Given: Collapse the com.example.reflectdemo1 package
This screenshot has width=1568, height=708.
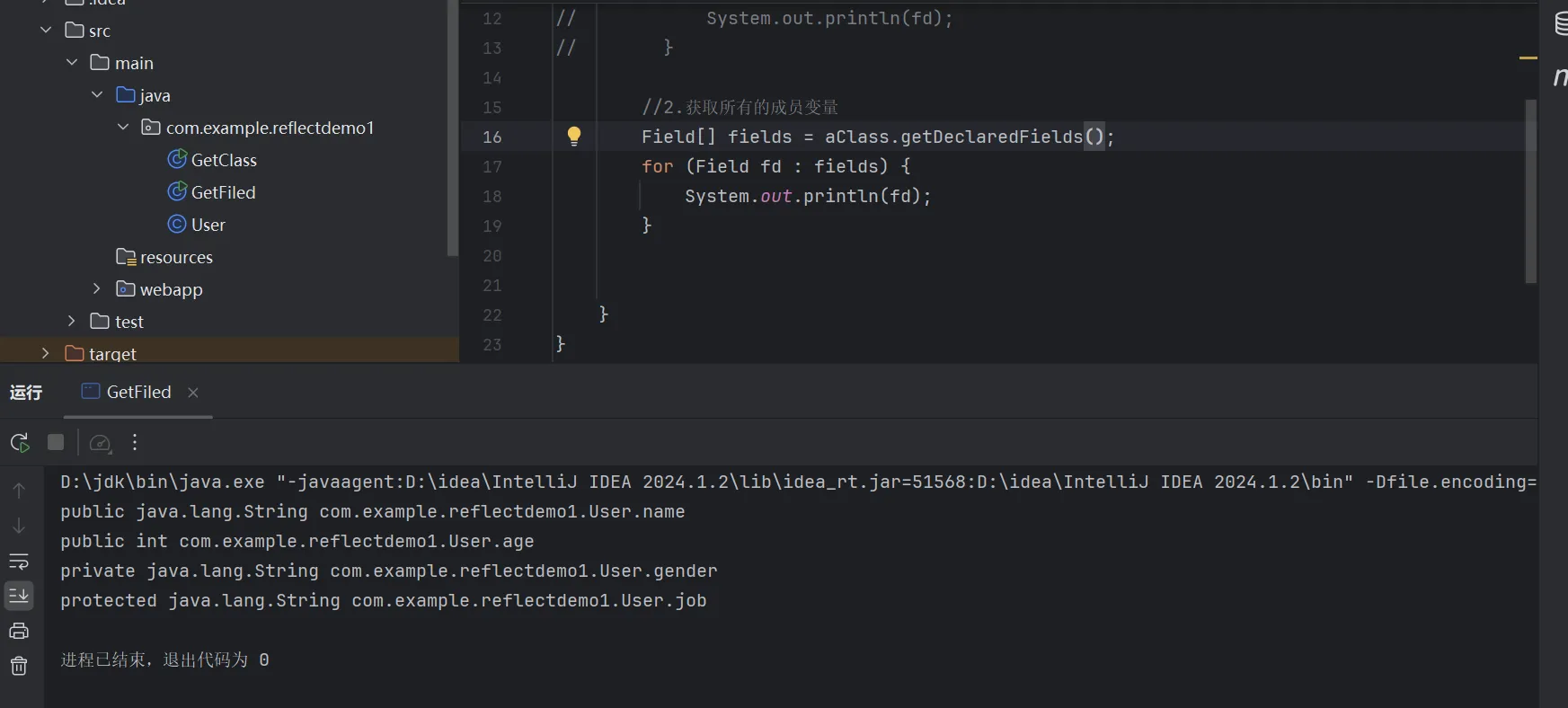Looking at the screenshot, I should coord(123,128).
